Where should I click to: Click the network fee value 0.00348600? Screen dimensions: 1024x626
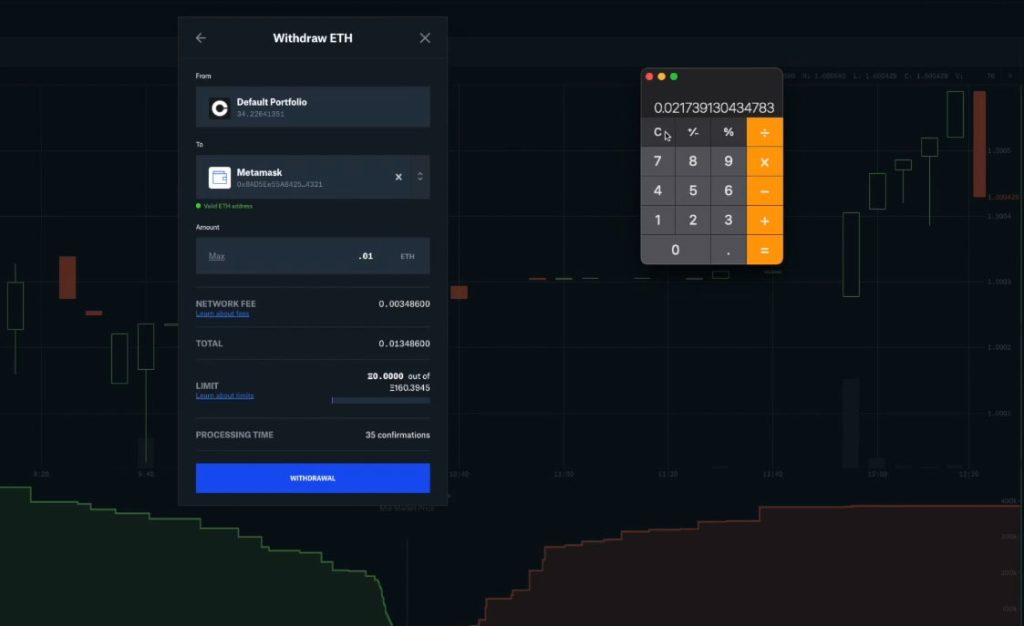404,304
